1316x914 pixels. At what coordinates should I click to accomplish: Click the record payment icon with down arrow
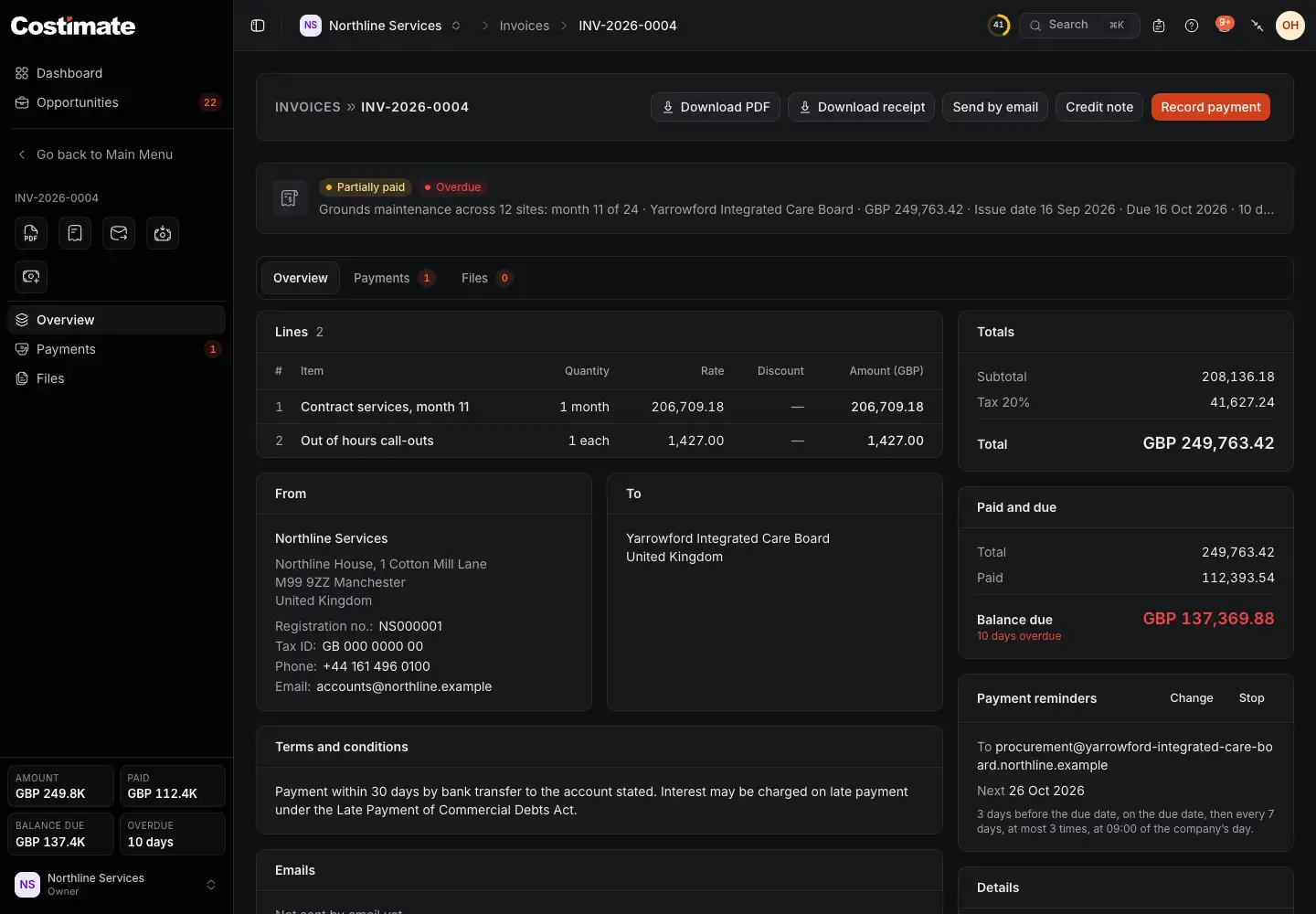pos(163,233)
